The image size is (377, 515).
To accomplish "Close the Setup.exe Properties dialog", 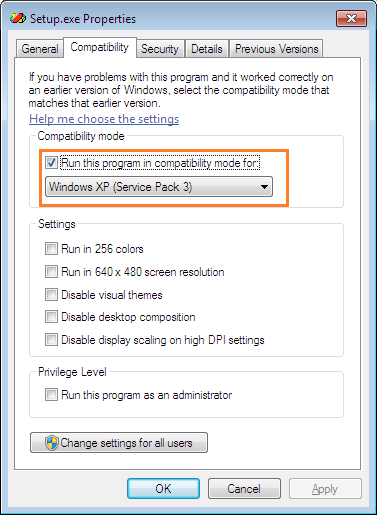I will click(351, 18).
